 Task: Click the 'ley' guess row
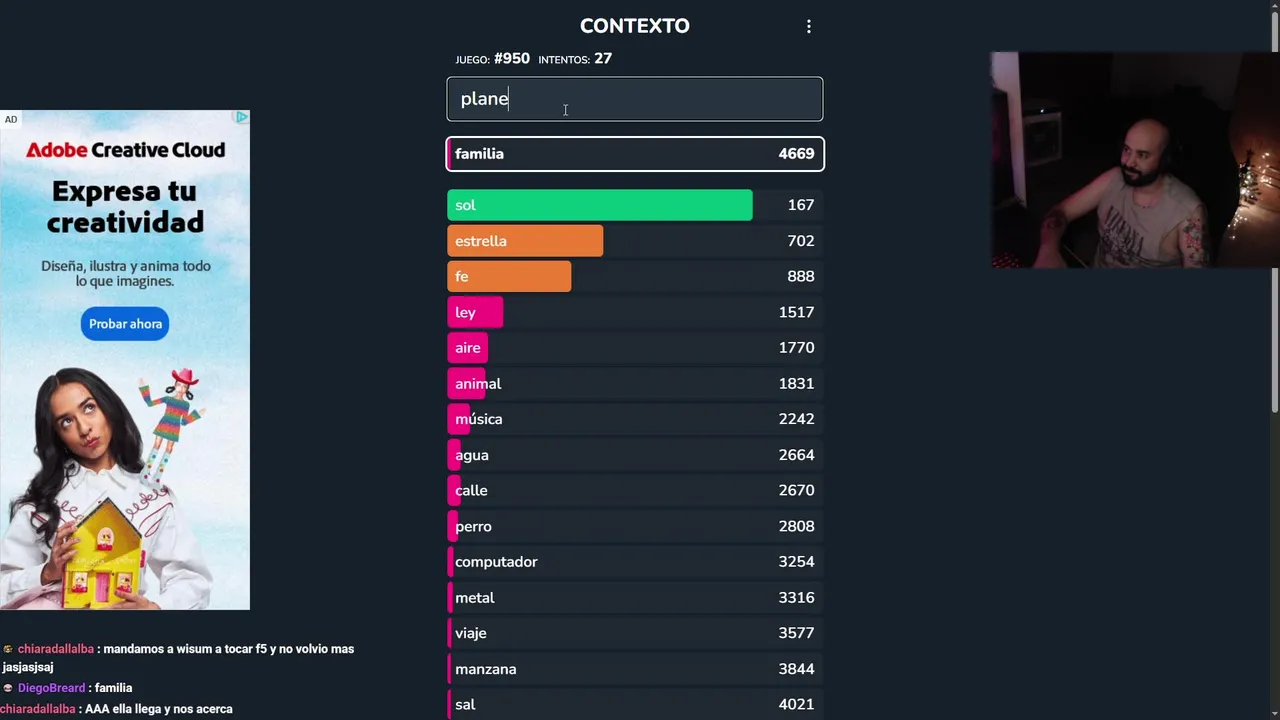[x=634, y=312]
